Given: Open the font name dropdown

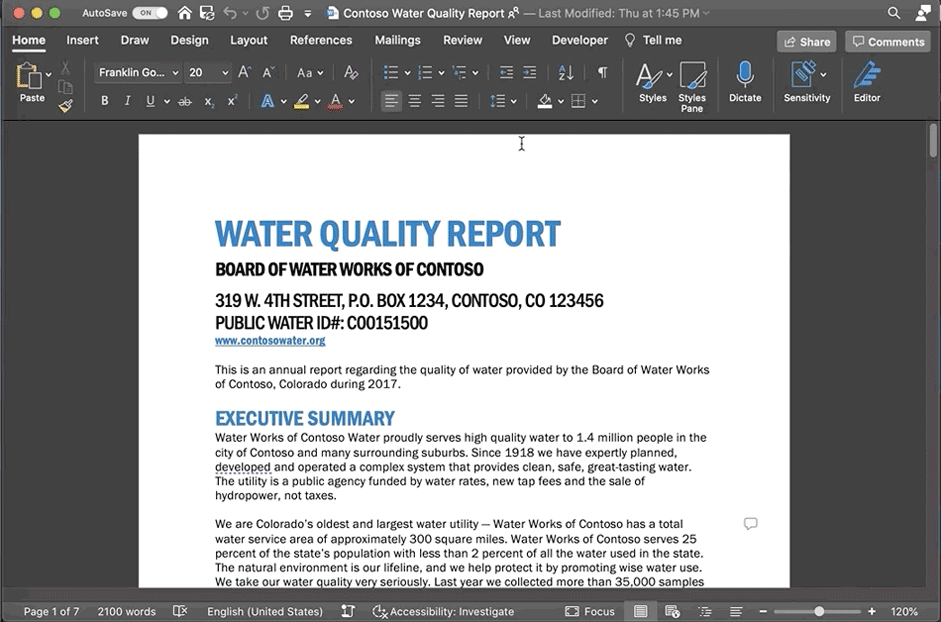Looking at the screenshot, I should [x=175, y=73].
